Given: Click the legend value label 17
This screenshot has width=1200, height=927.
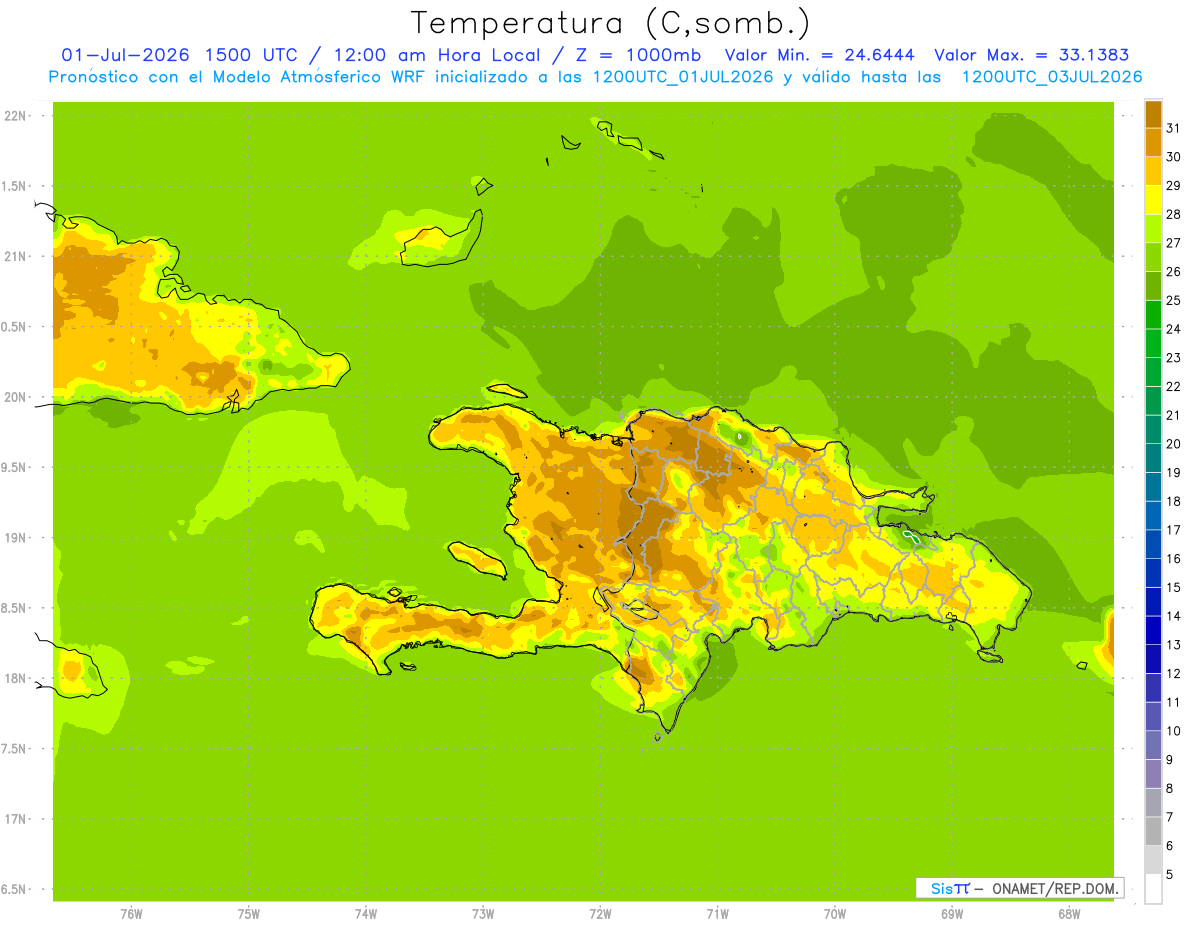Looking at the screenshot, I should [x=1173, y=530].
